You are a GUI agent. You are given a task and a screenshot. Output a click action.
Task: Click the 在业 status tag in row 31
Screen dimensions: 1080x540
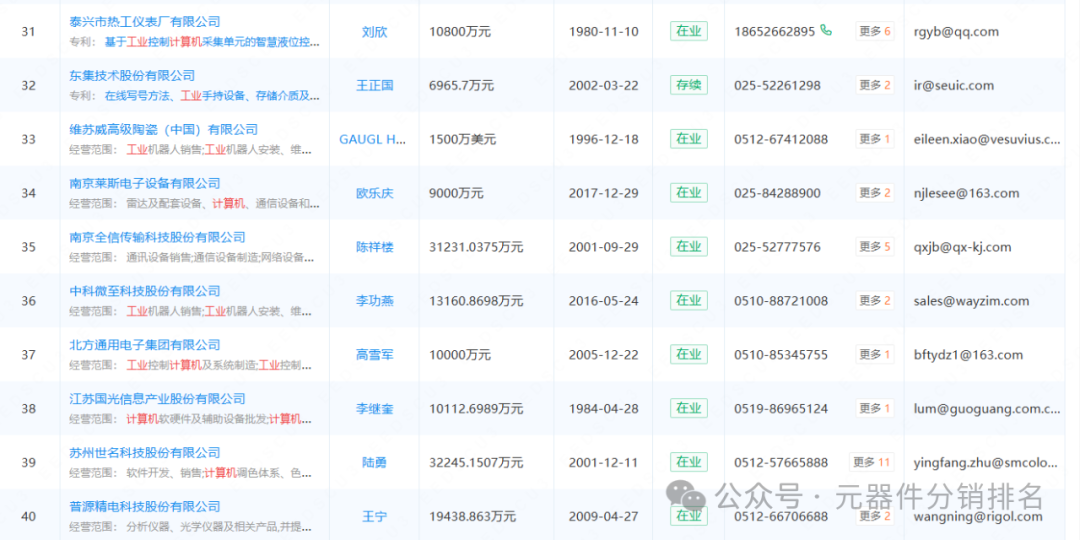pos(689,31)
